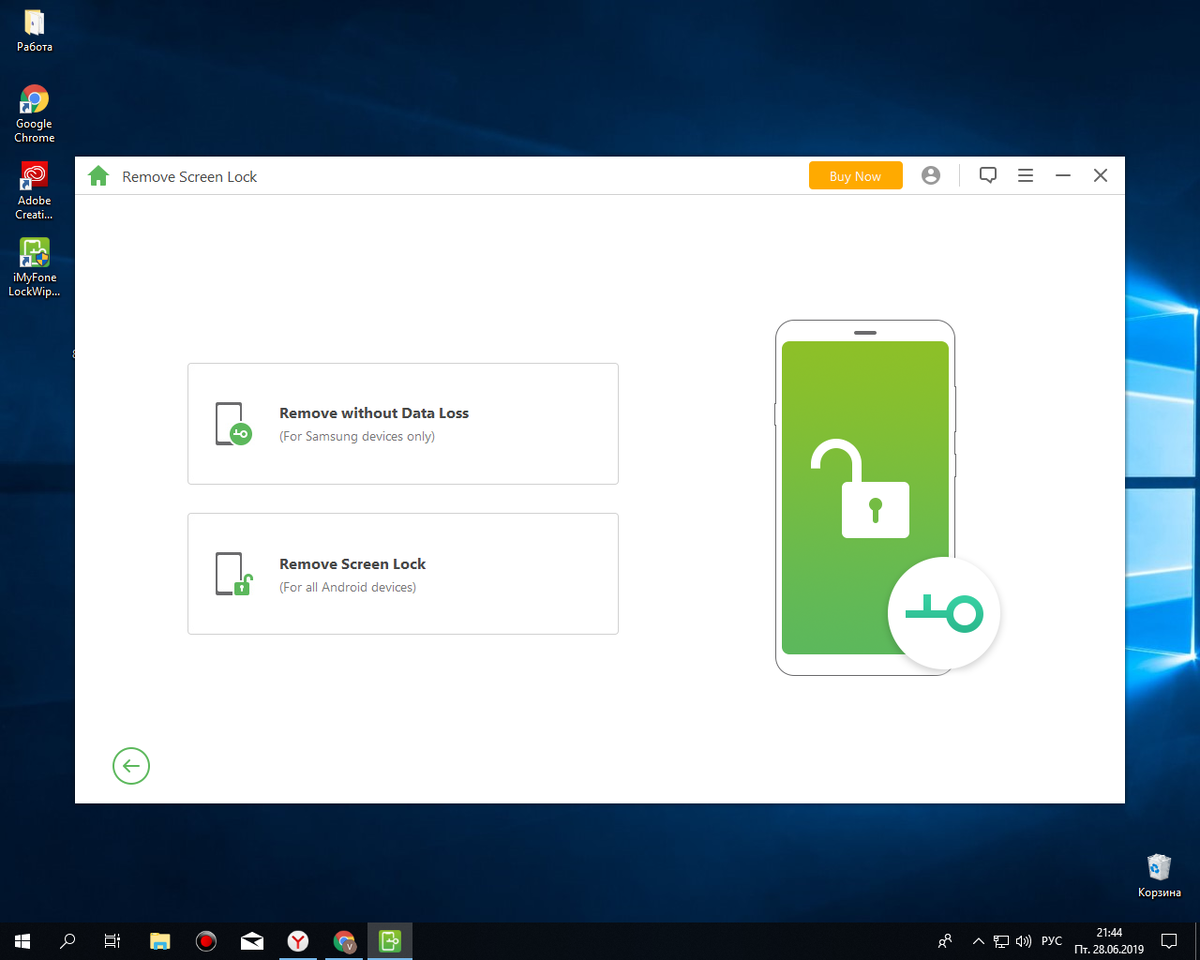
Task: Click the Buy Now button
Action: tap(855, 176)
